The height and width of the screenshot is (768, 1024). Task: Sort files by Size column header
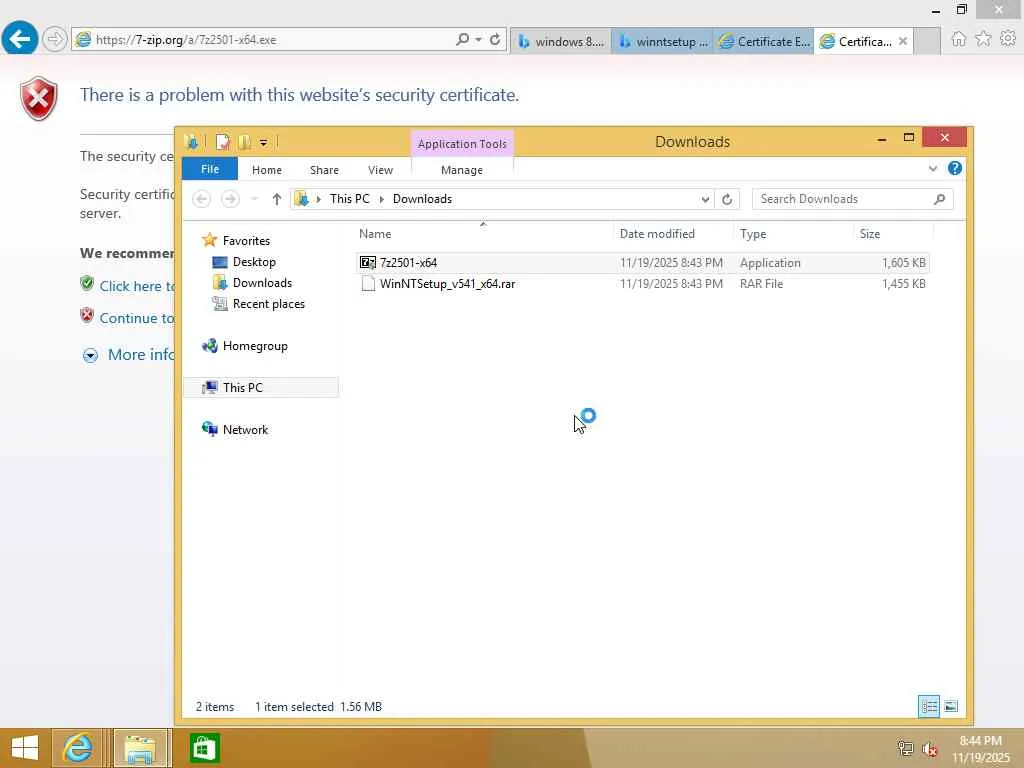tap(870, 234)
